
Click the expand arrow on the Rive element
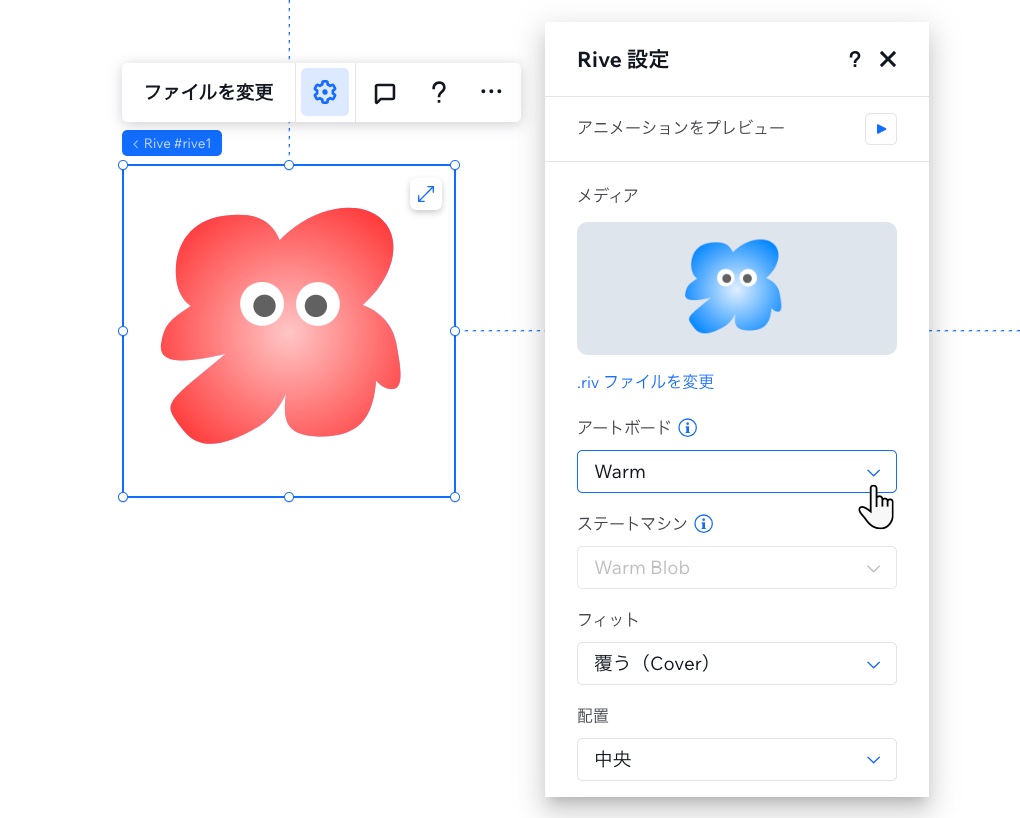click(425, 194)
